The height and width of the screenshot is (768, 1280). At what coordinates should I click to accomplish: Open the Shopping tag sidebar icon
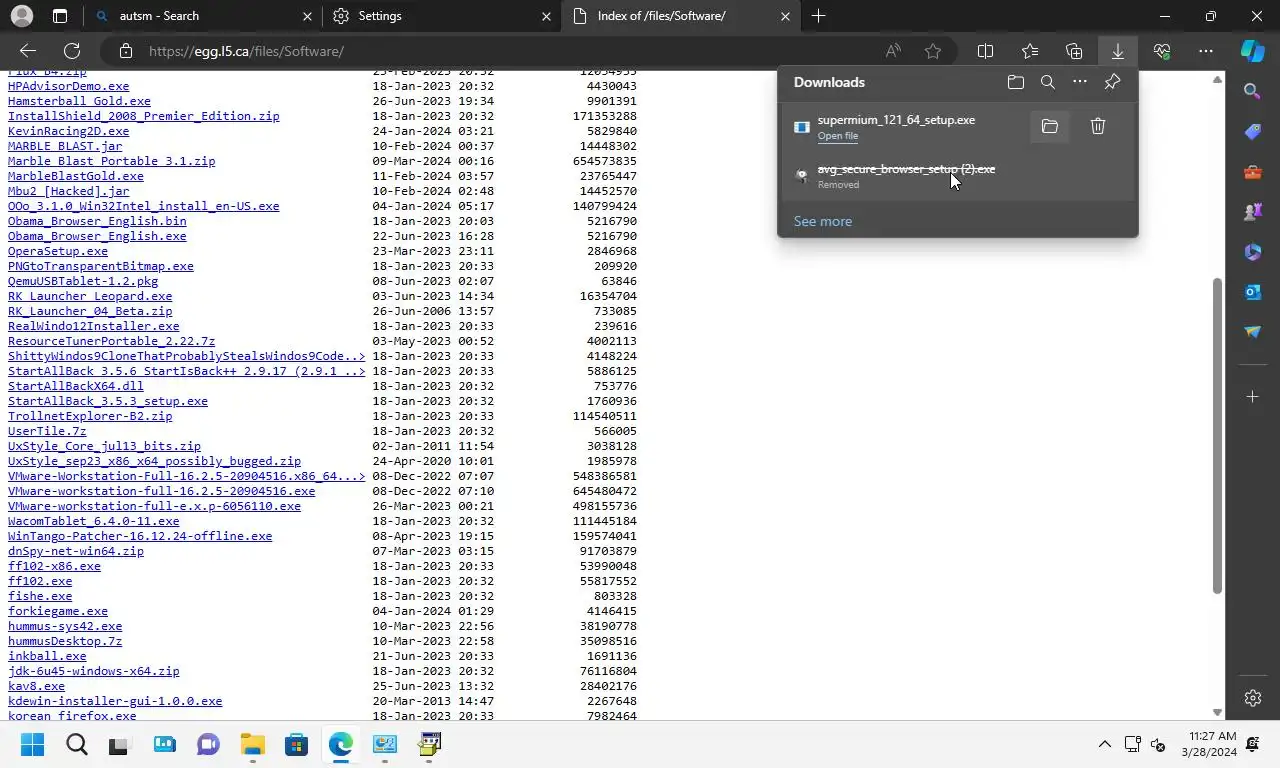click(1253, 132)
